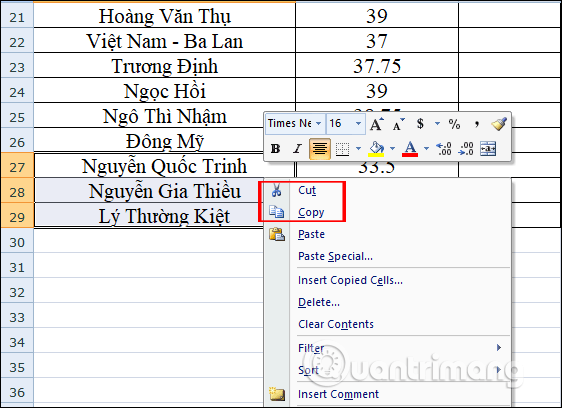Click the Borders icon in mini toolbar
This screenshot has height=408, width=562.
pos(342,148)
